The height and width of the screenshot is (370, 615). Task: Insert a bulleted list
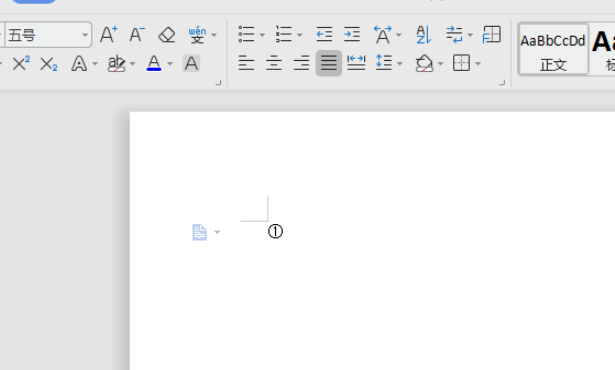pyautogui.click(x=246, y=35)
